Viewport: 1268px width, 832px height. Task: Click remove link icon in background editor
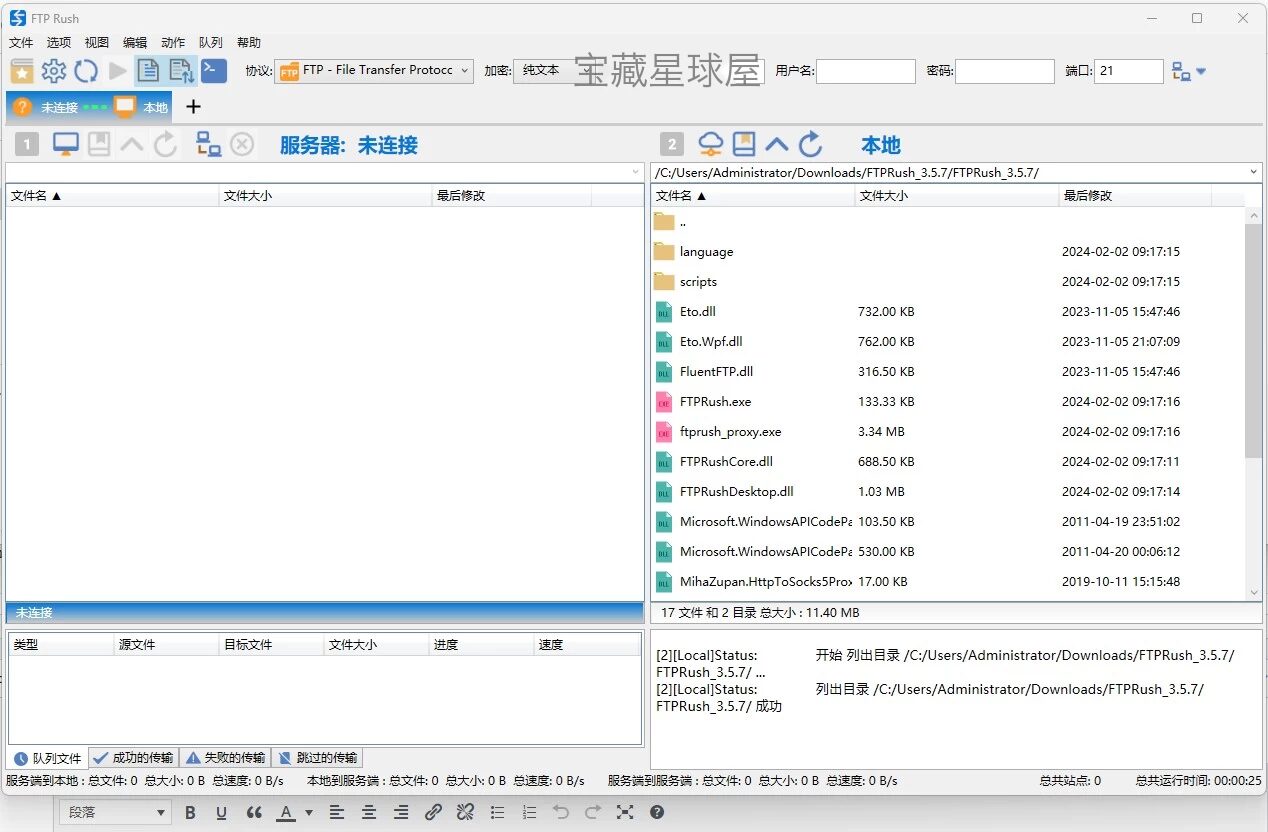point(465,812)
